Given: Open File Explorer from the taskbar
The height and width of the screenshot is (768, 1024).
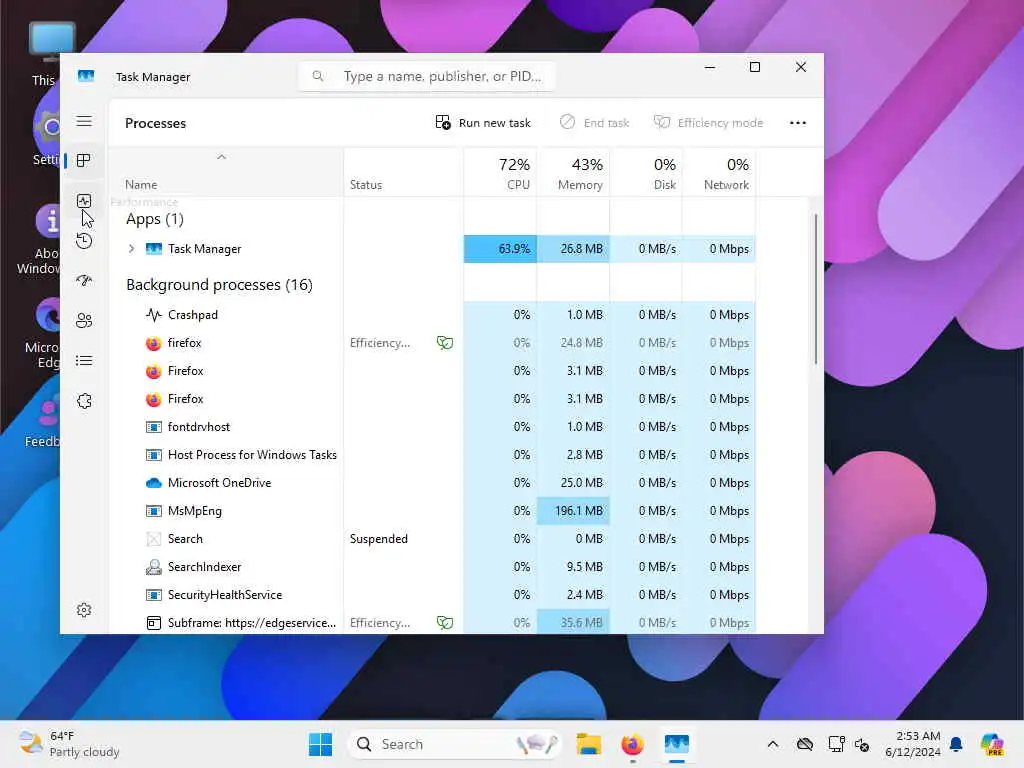Looking at the screenshot, I should pyautogui.click(x=588, y=744).
